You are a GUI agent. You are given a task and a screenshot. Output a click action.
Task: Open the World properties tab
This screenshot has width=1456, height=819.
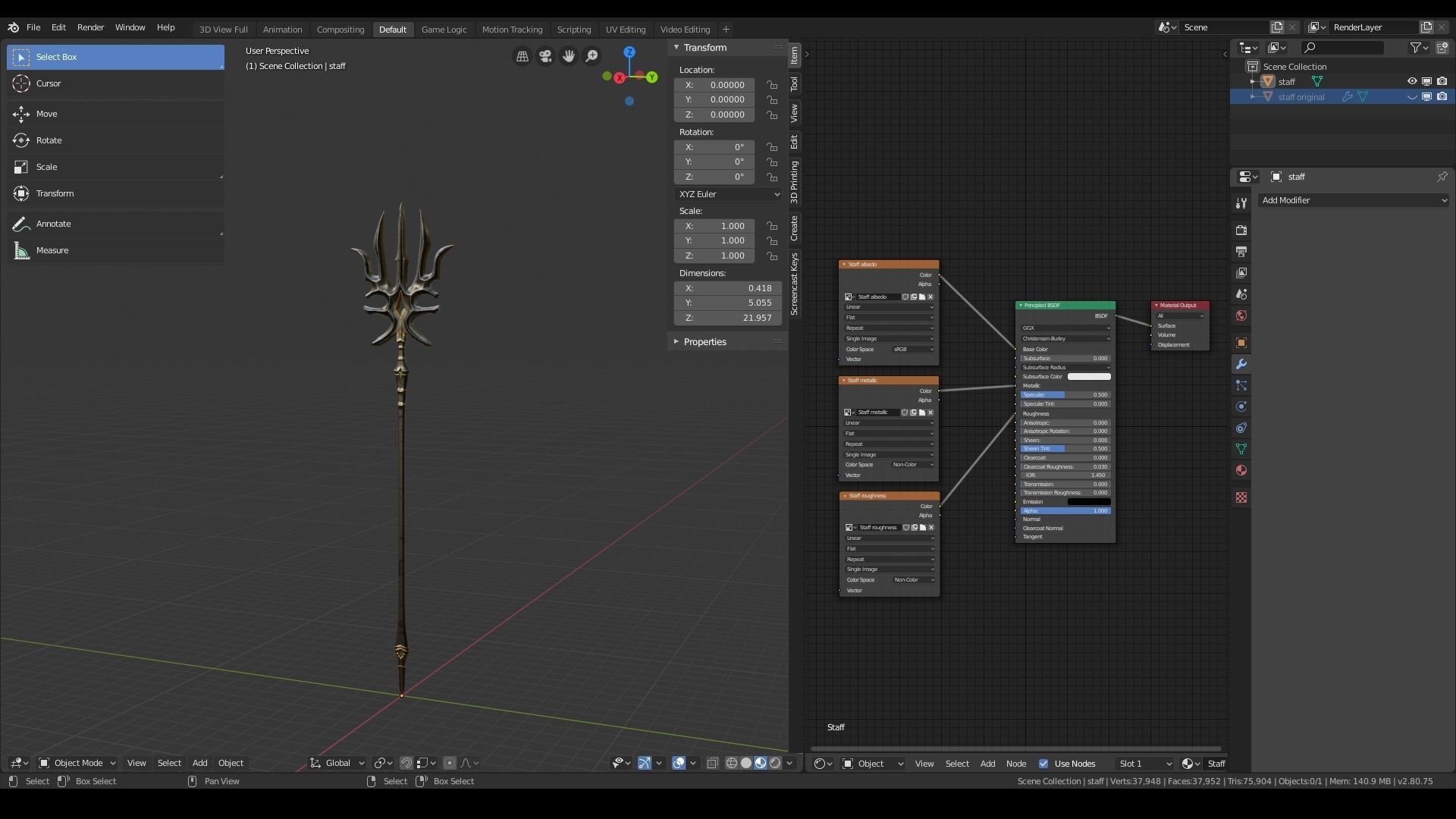pos(1241,316)
